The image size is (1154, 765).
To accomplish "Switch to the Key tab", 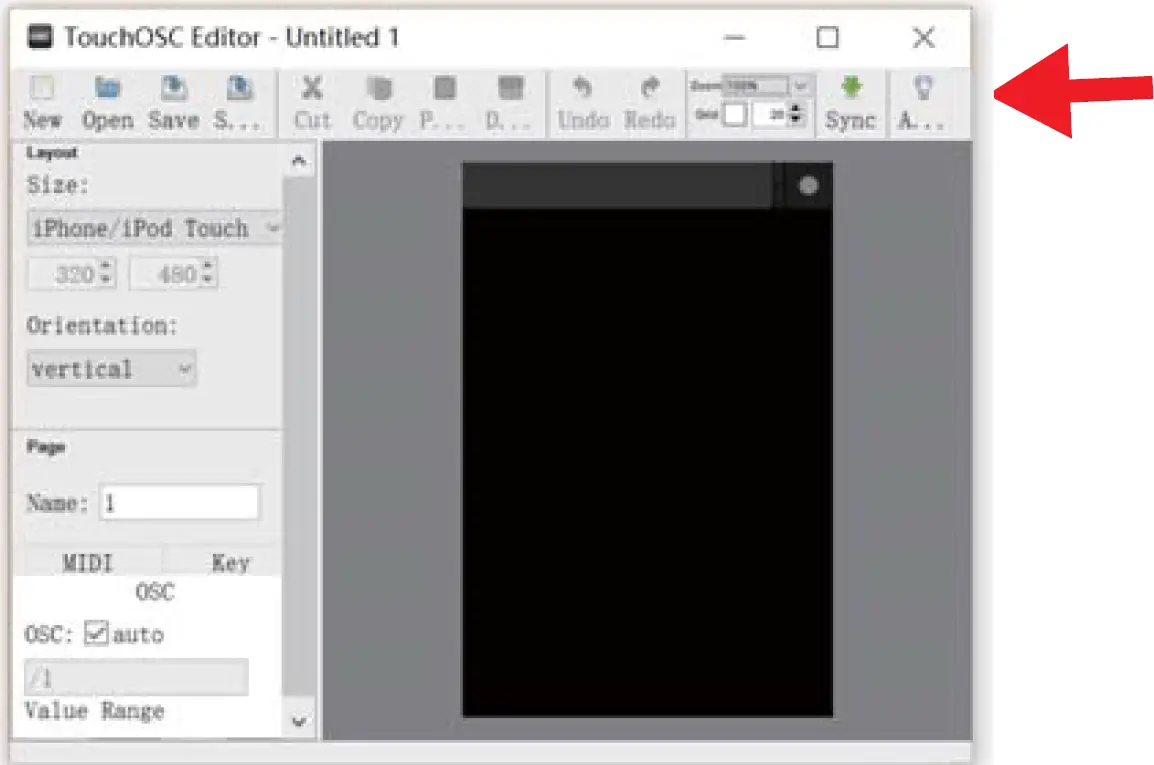I will pos(230,563).
